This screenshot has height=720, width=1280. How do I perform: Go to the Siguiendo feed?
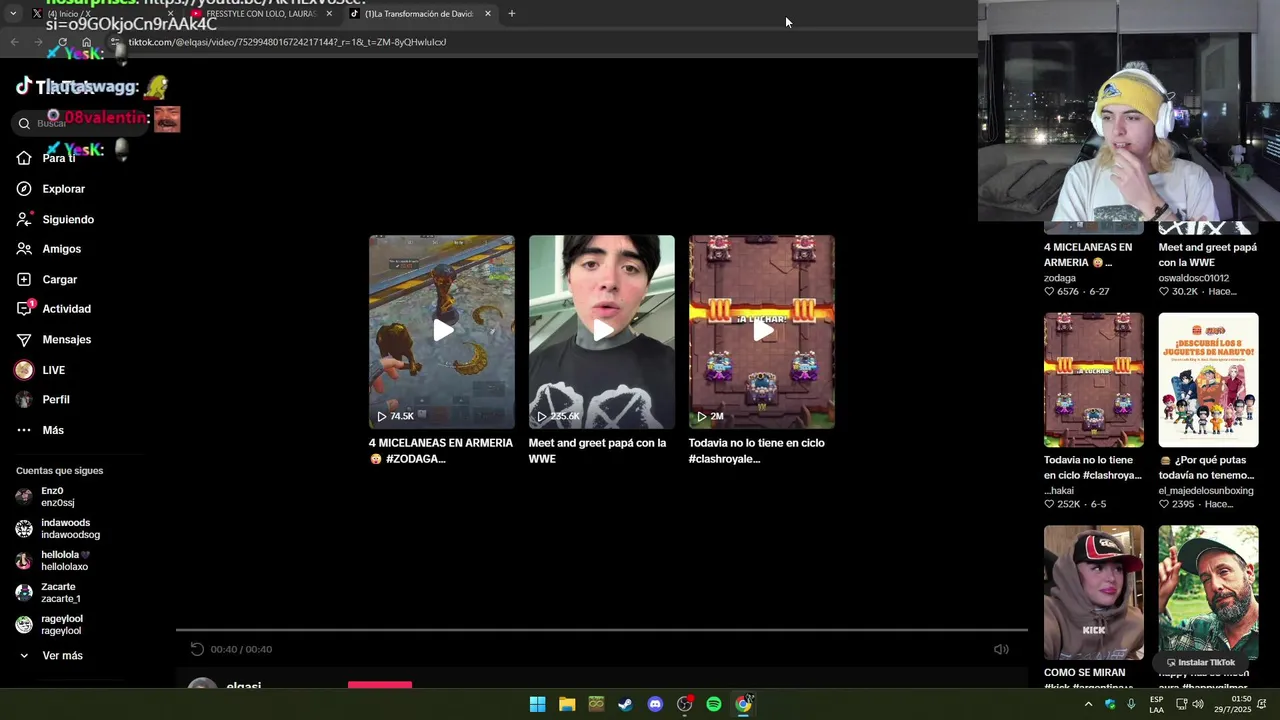point(55,219)
